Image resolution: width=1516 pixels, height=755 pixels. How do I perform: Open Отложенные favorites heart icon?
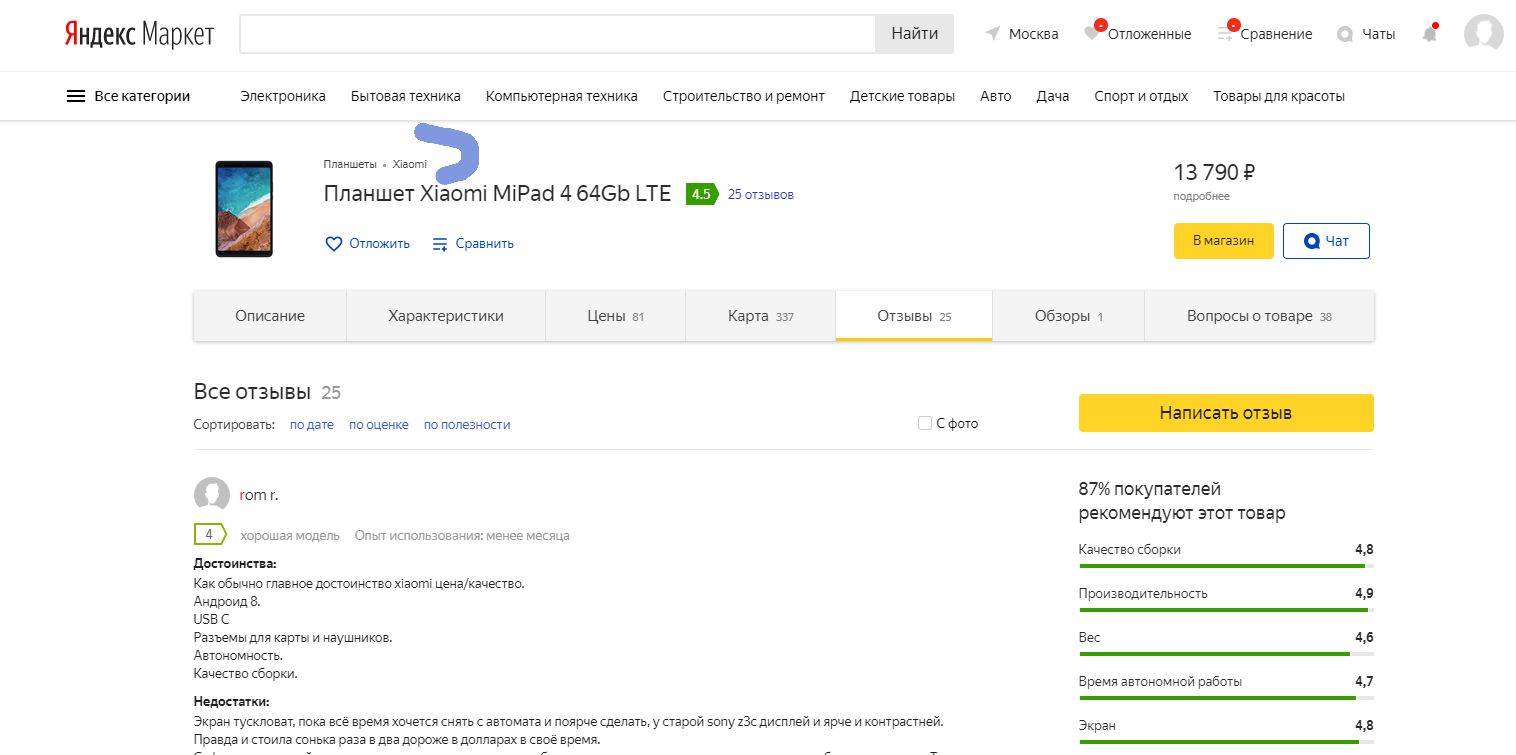pyautogui.click(x=1092, y=34)
